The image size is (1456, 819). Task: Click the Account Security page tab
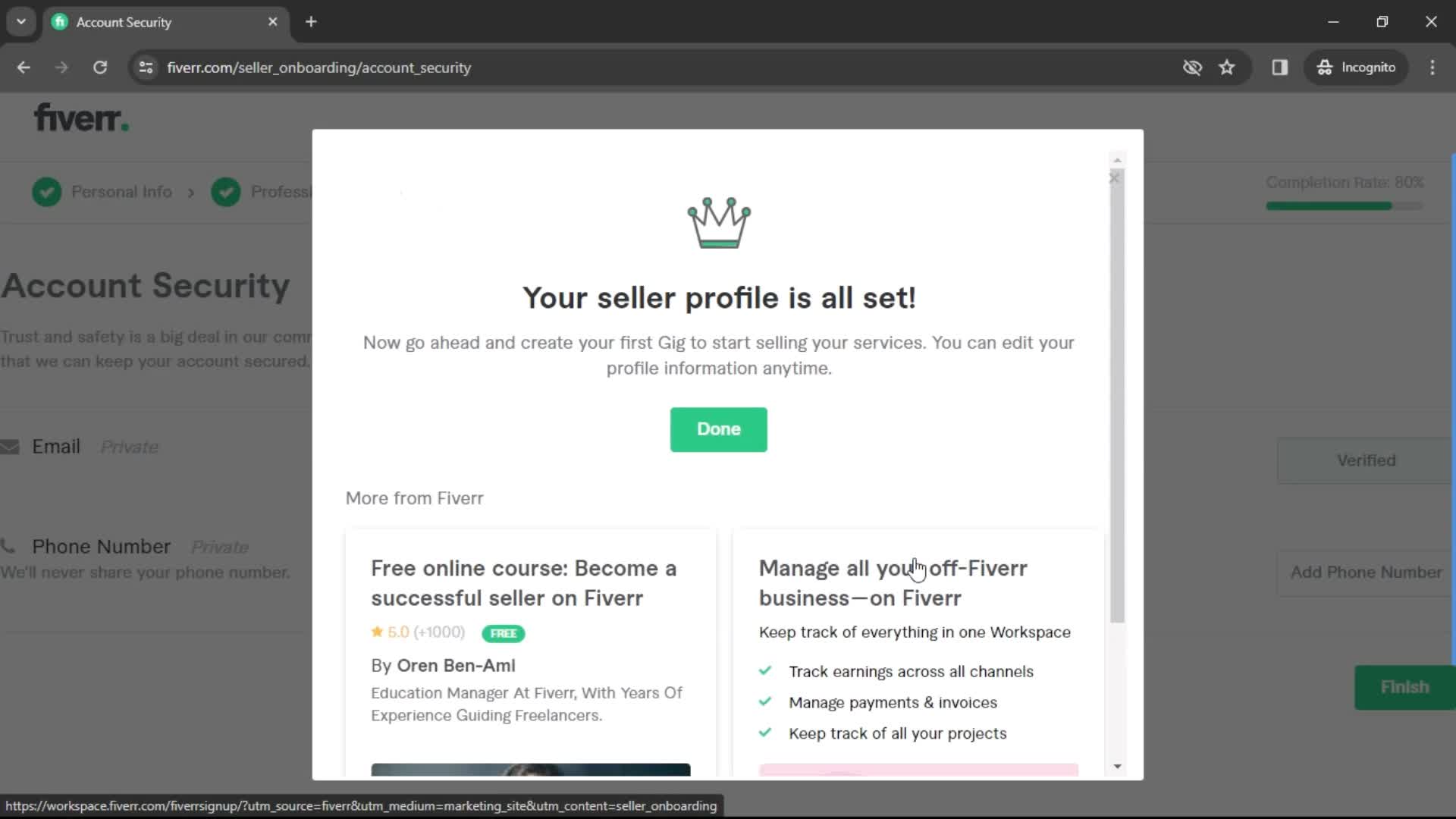(167, 22)
